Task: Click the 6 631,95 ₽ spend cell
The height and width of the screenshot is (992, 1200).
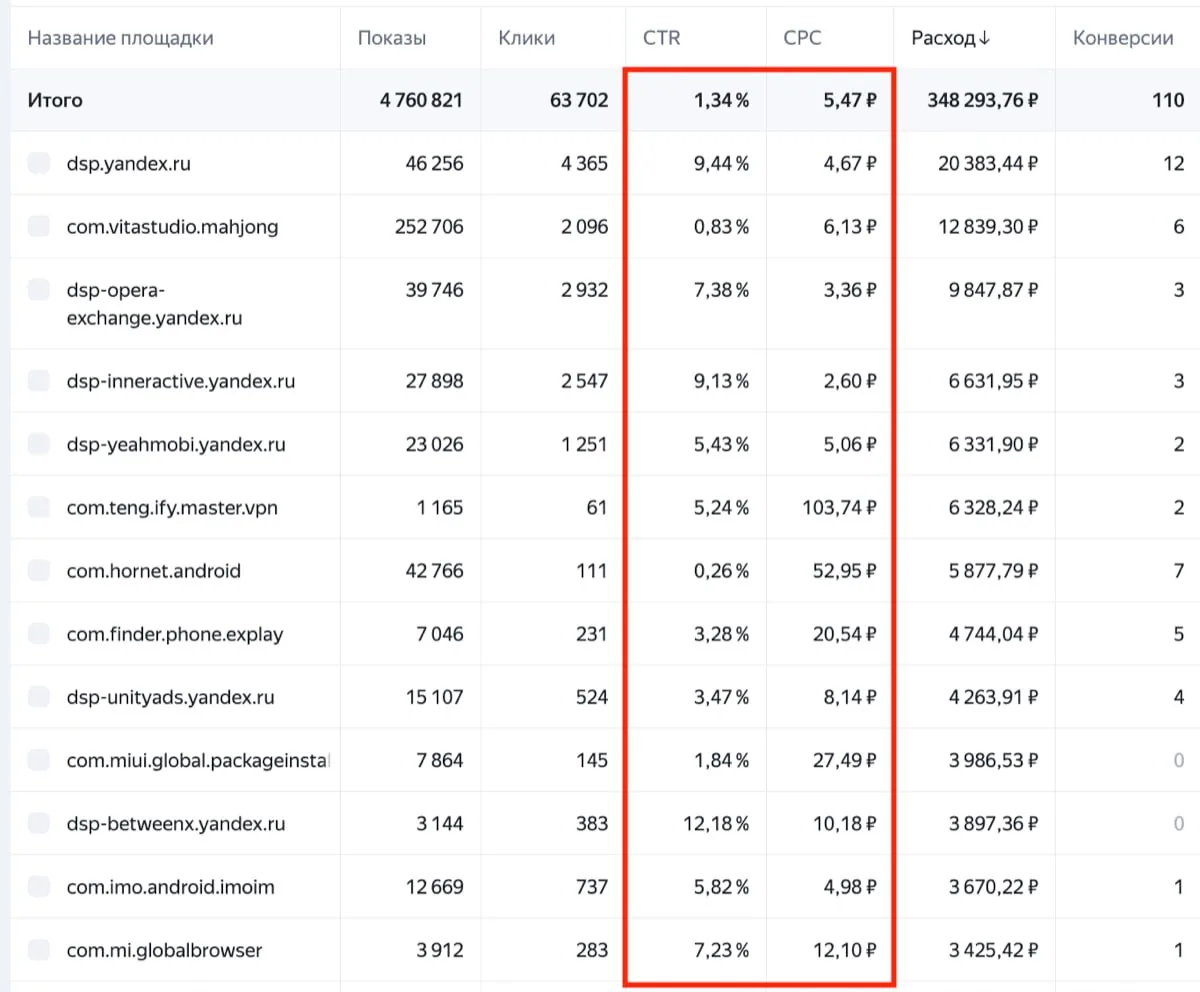Action: [993, 381]
